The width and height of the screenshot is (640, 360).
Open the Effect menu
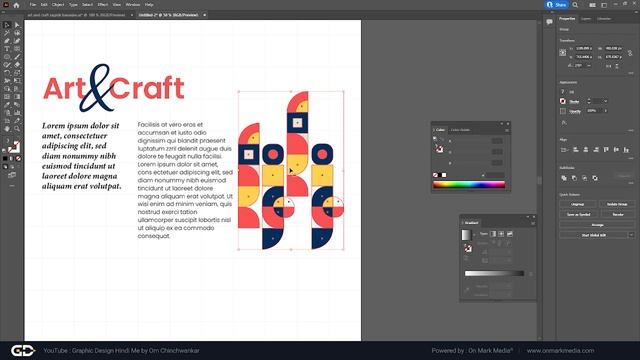point(102,5)
